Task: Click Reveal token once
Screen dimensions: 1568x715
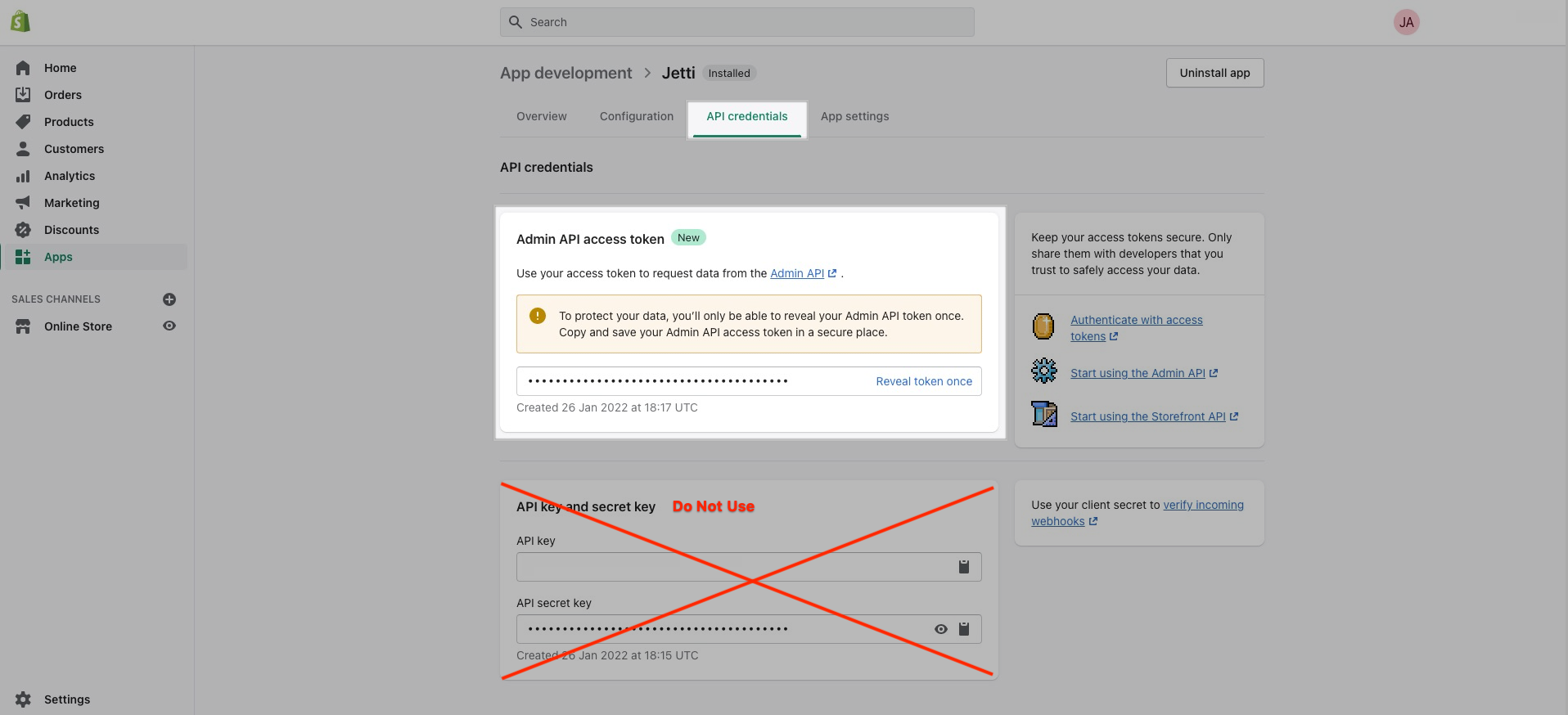Action: point(924,381)
